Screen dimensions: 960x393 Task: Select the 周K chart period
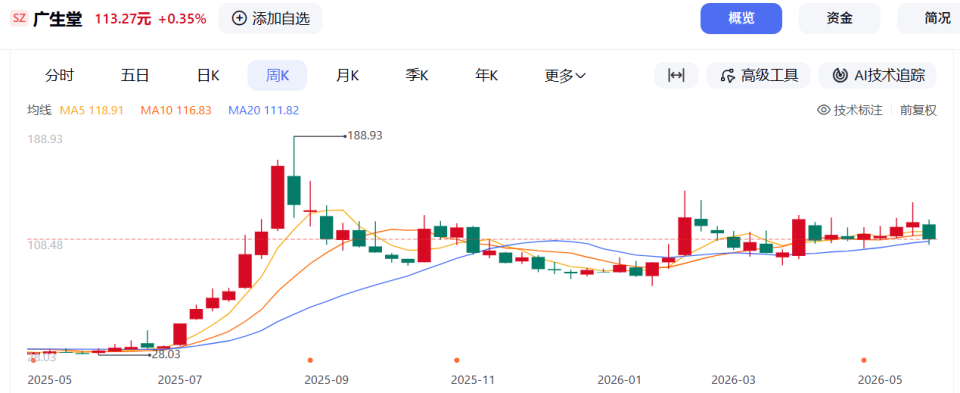(x=277, y=75)
